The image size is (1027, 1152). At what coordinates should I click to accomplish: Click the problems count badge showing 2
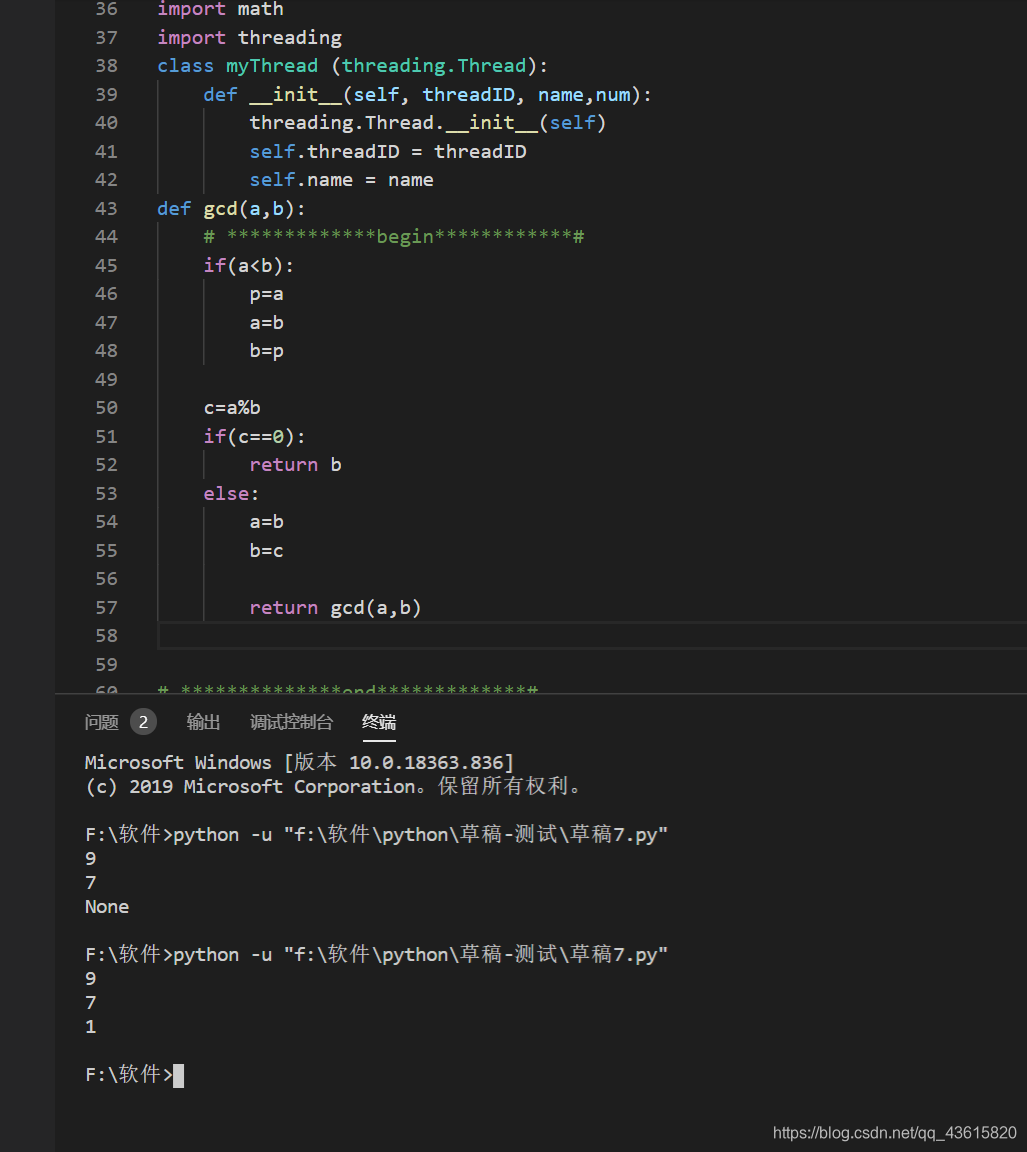[142, 721]
